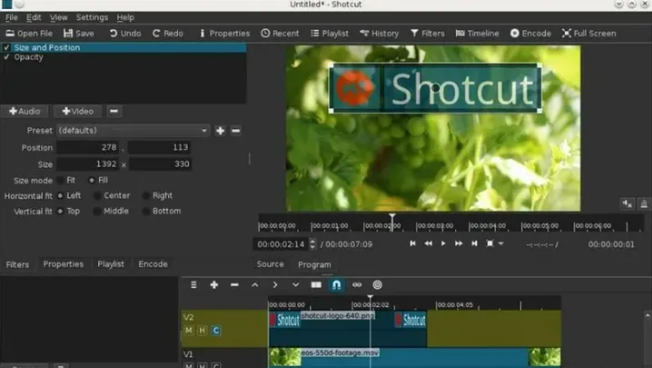Select the Opacity filter row

123,57
